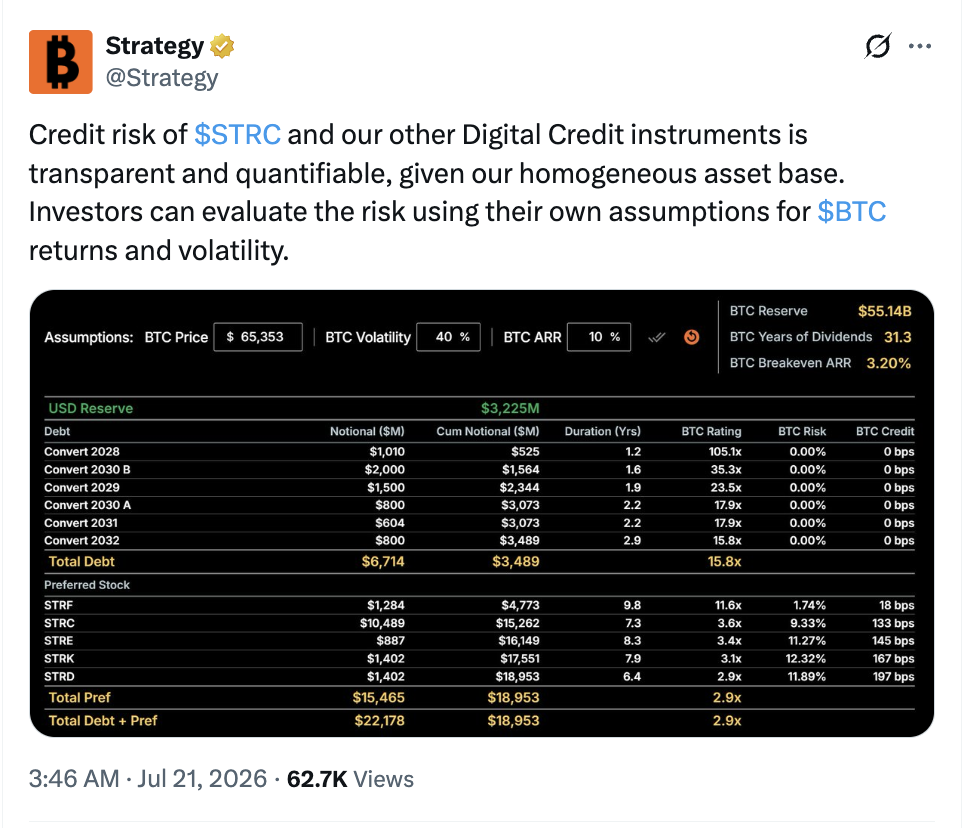Open the $STRC cashtag link
The width and height of the screenshot is (962, 828).
[237, 135]
